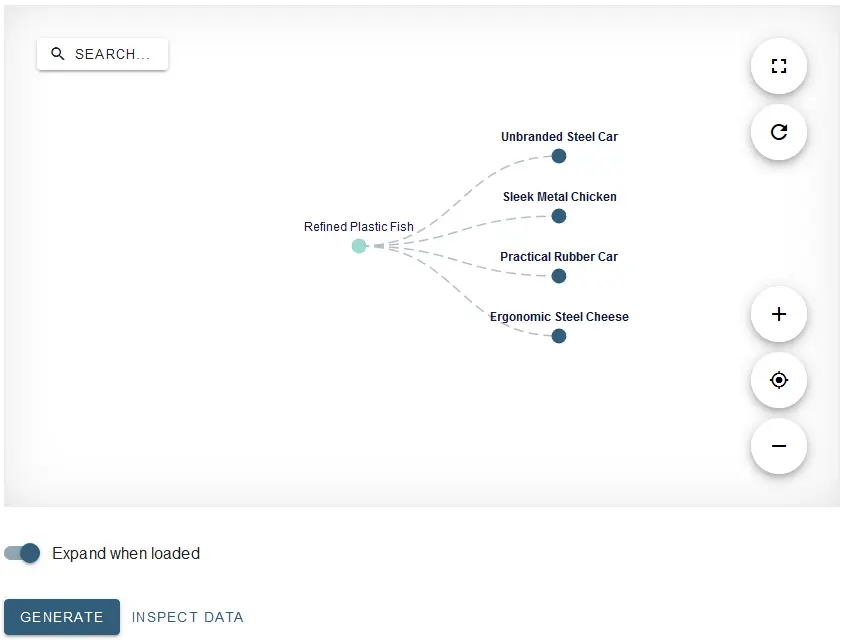Click the refresh graph icon
This screenshot has width=846, height=640.
coord(779,132)
